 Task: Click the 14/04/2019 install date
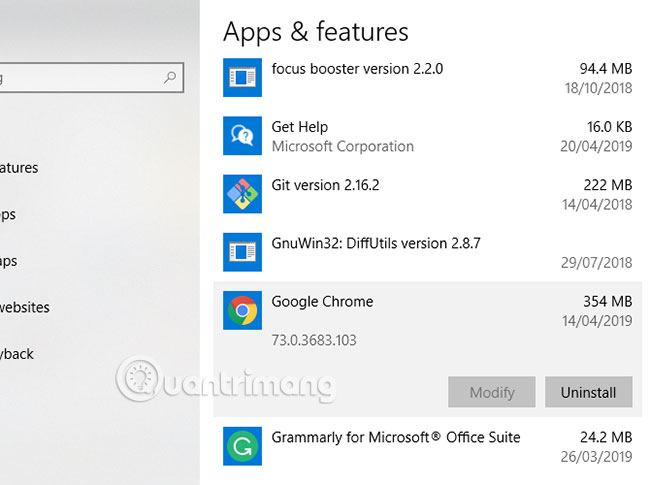pos(597,321)
